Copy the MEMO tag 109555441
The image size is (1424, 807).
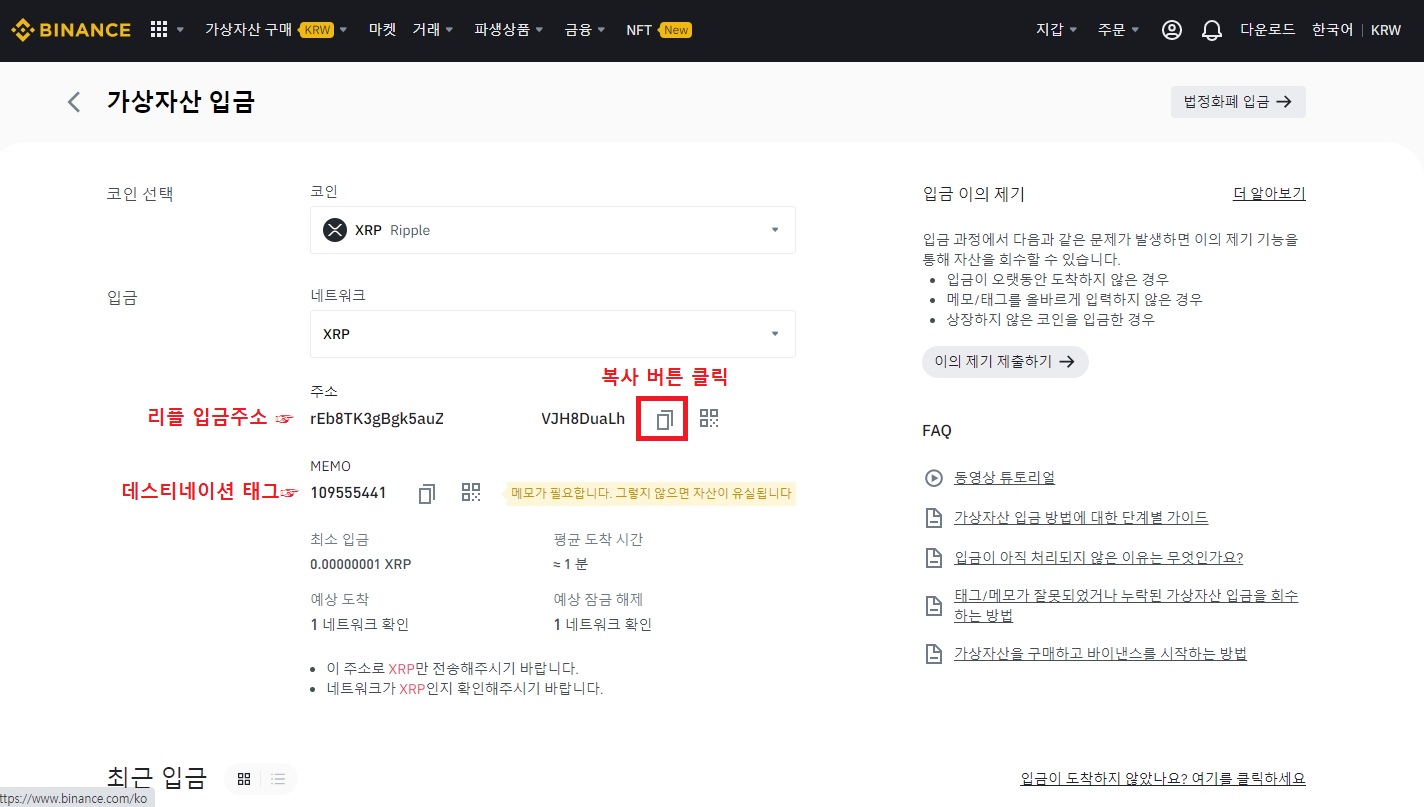point(427,493)
